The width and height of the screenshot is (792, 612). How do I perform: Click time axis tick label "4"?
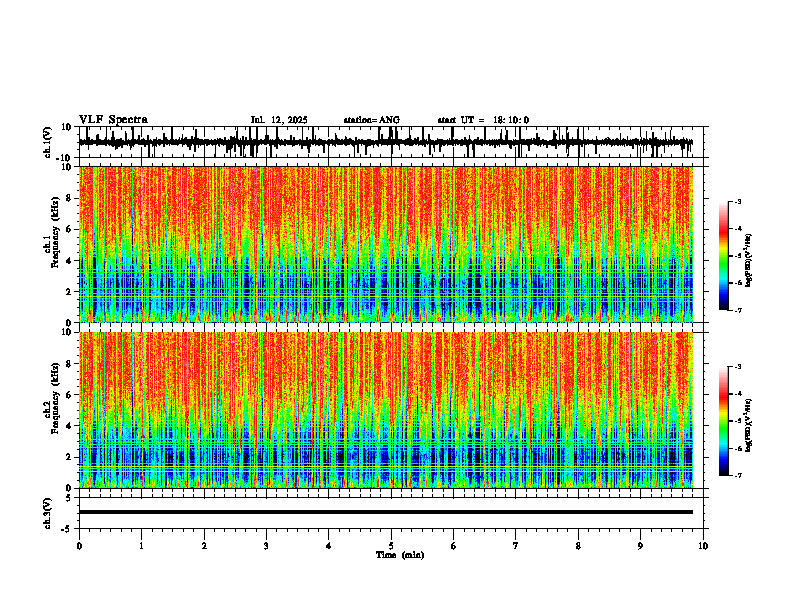point(329,546)
